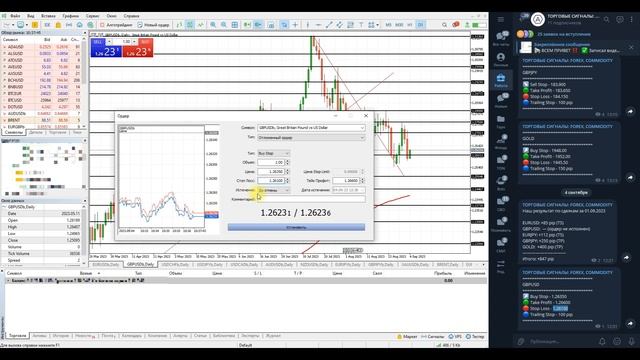Switch to the История tab in terminal panel
The width and height of the screenshot is (640, 360).
coord(61,336)
